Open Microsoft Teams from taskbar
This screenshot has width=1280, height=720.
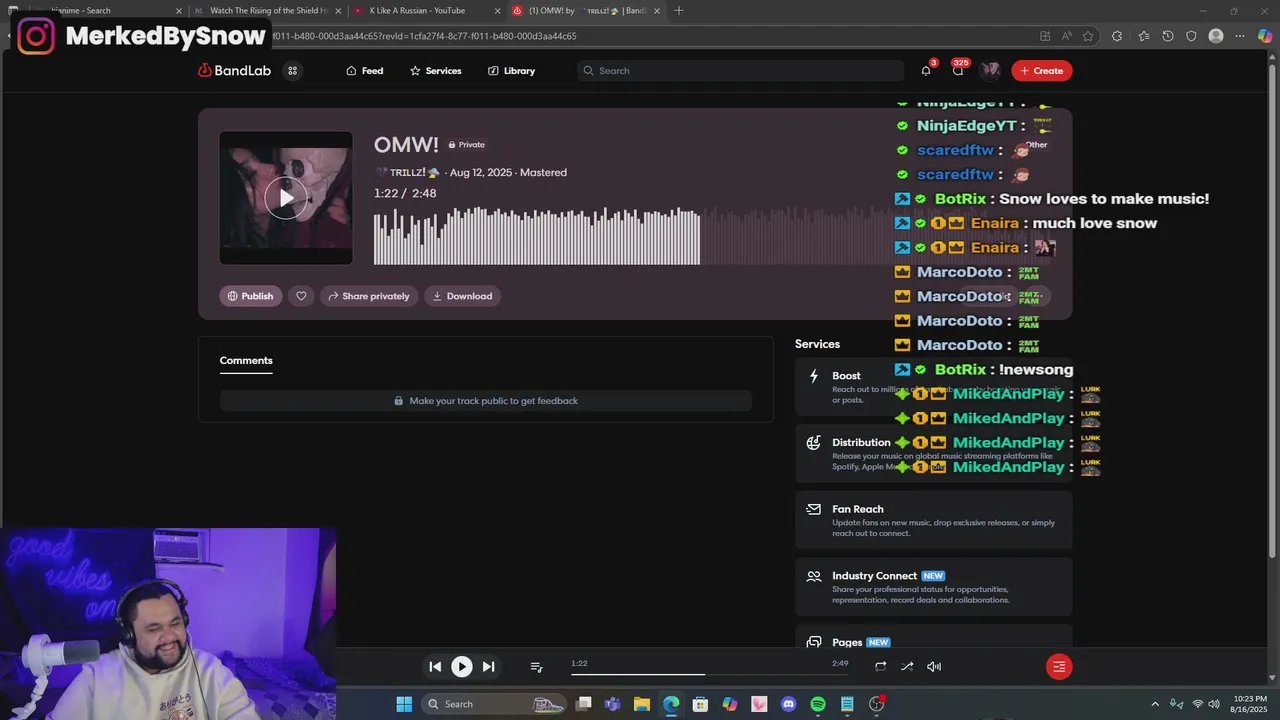click(x=612, y=704)
